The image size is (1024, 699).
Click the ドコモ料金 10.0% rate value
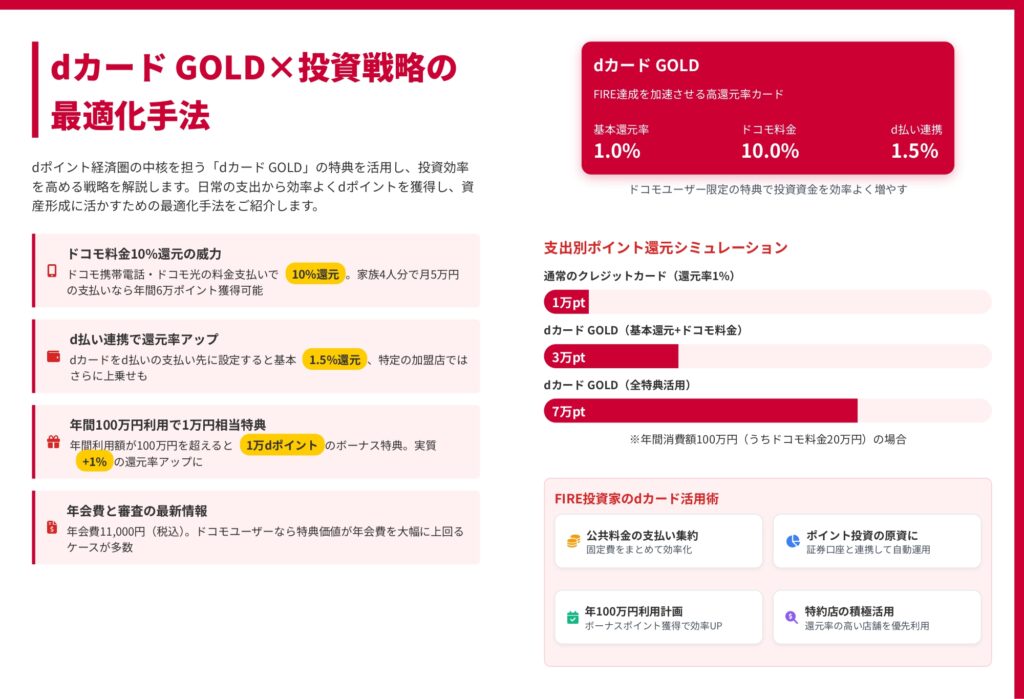(x=769, y=151)
